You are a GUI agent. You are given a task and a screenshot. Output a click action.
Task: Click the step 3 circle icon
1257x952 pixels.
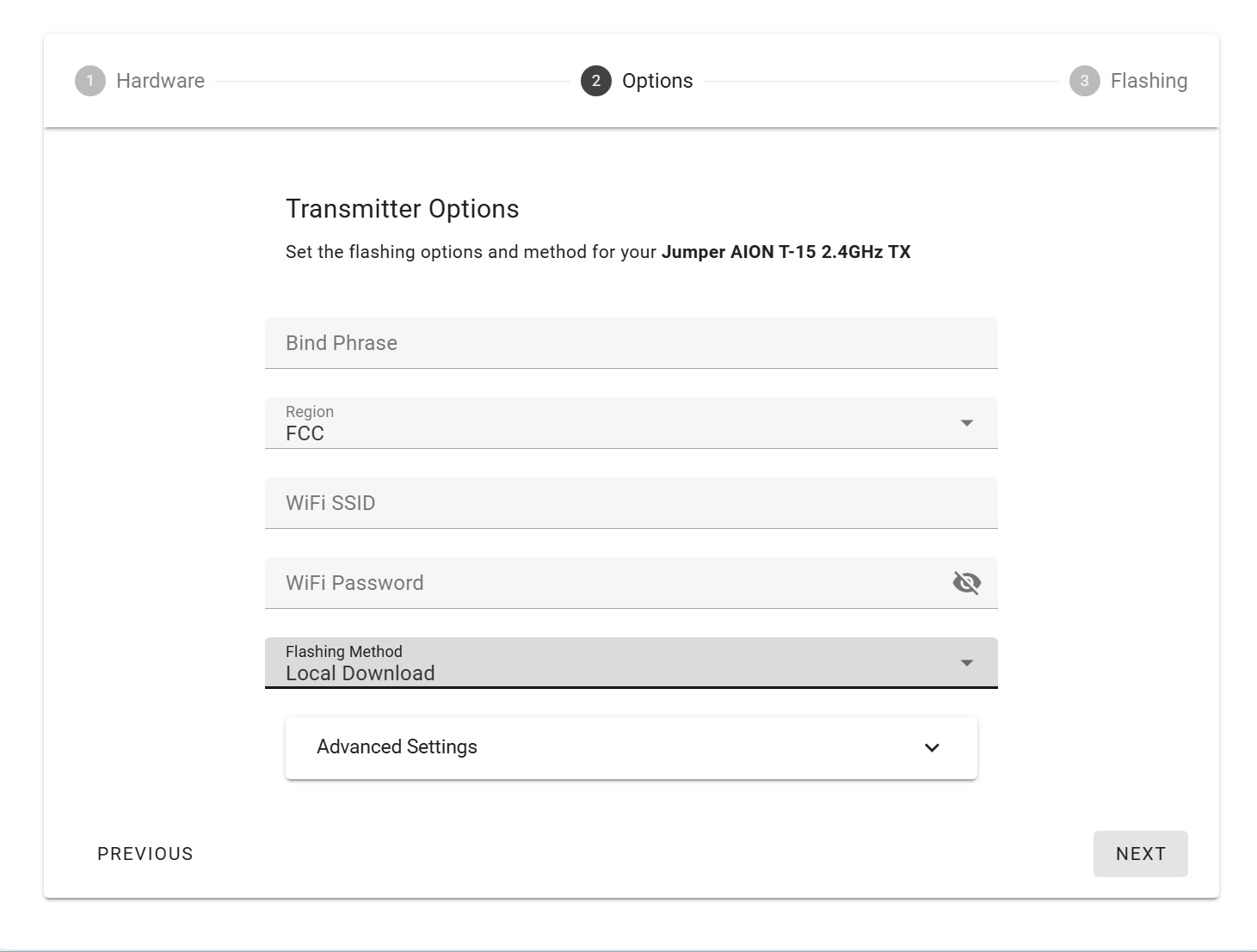1085,81
